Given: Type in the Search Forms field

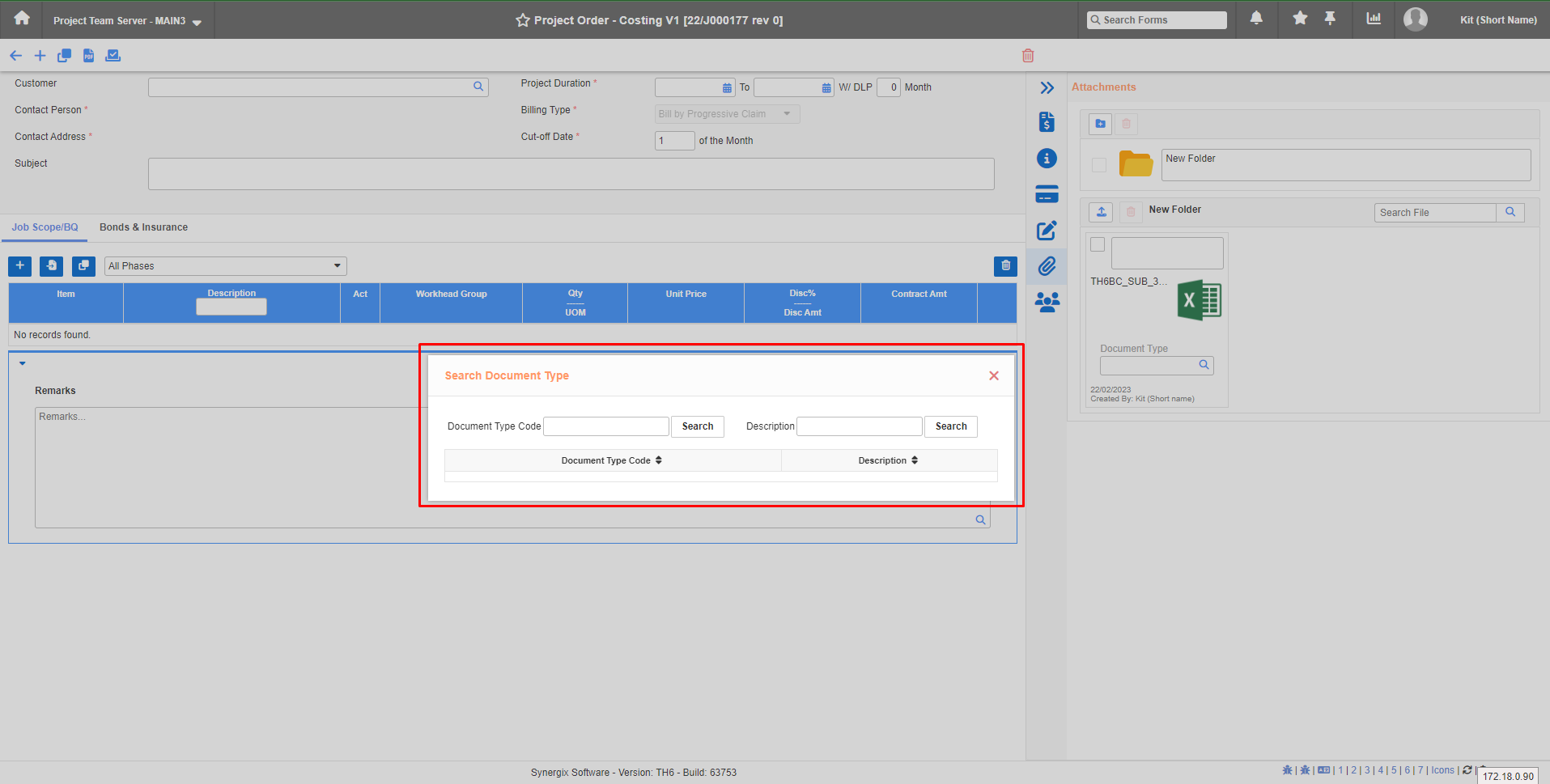Looking at the screenshot, I should click(1157, 19).
